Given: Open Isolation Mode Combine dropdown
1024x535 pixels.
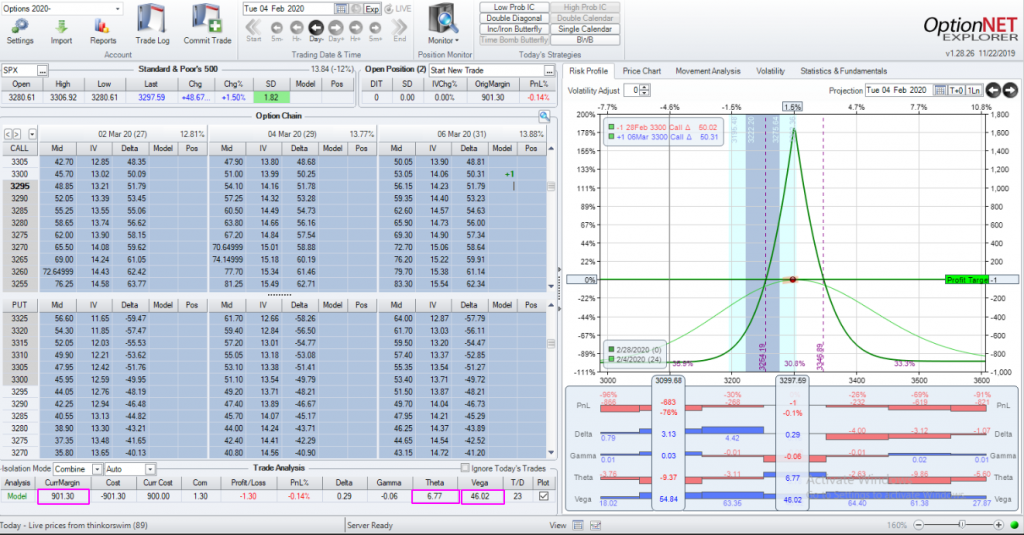Looking at the screenshot, I should pyautogui.click(x=97, y=469).
